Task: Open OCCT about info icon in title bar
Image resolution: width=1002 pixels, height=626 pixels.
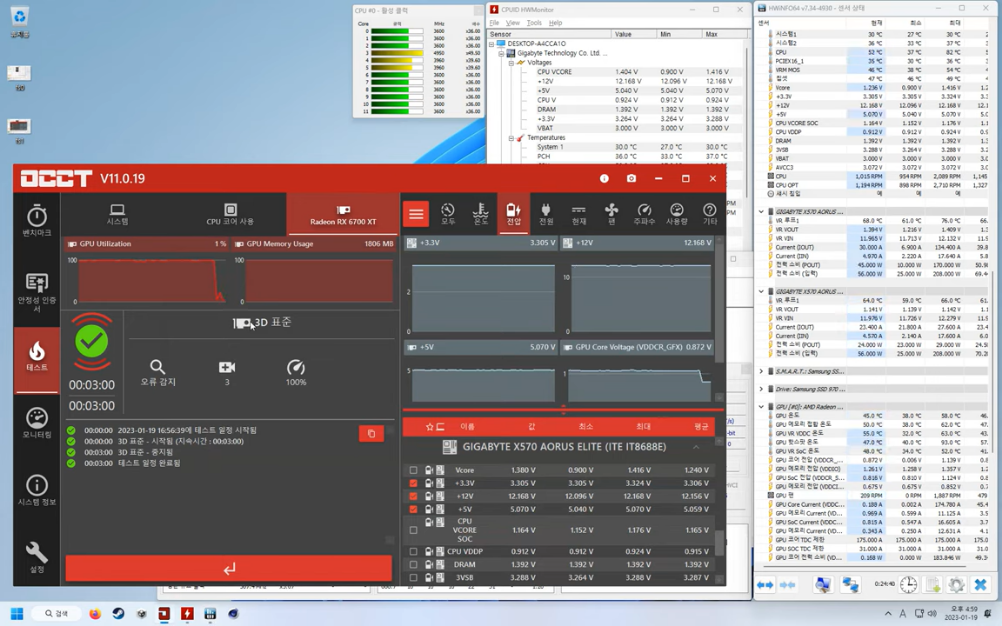Action: coord(604,179)
